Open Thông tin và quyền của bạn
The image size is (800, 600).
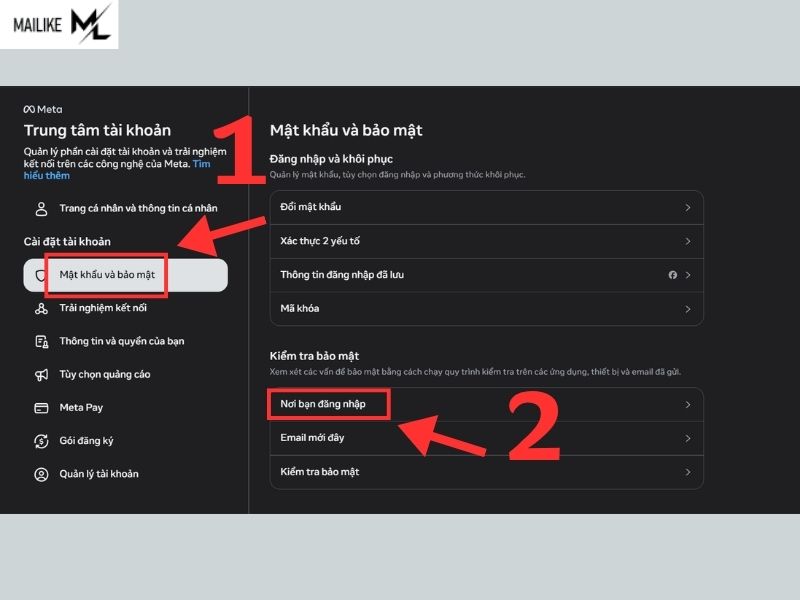[x=126, y=341]
